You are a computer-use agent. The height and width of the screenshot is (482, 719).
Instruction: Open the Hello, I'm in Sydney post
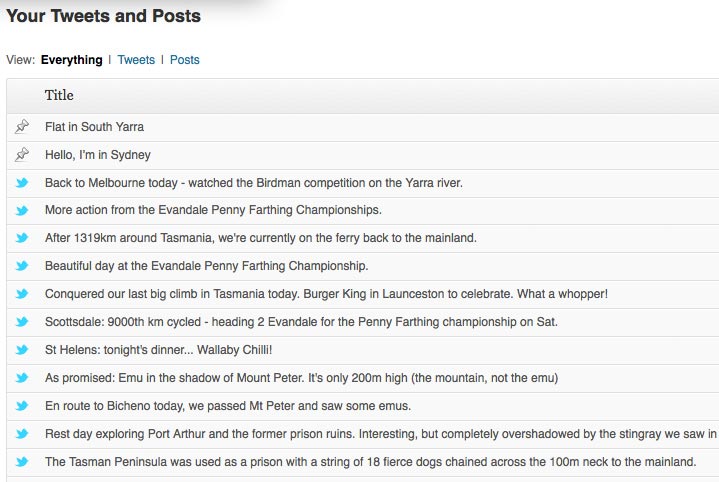(97, 155)
